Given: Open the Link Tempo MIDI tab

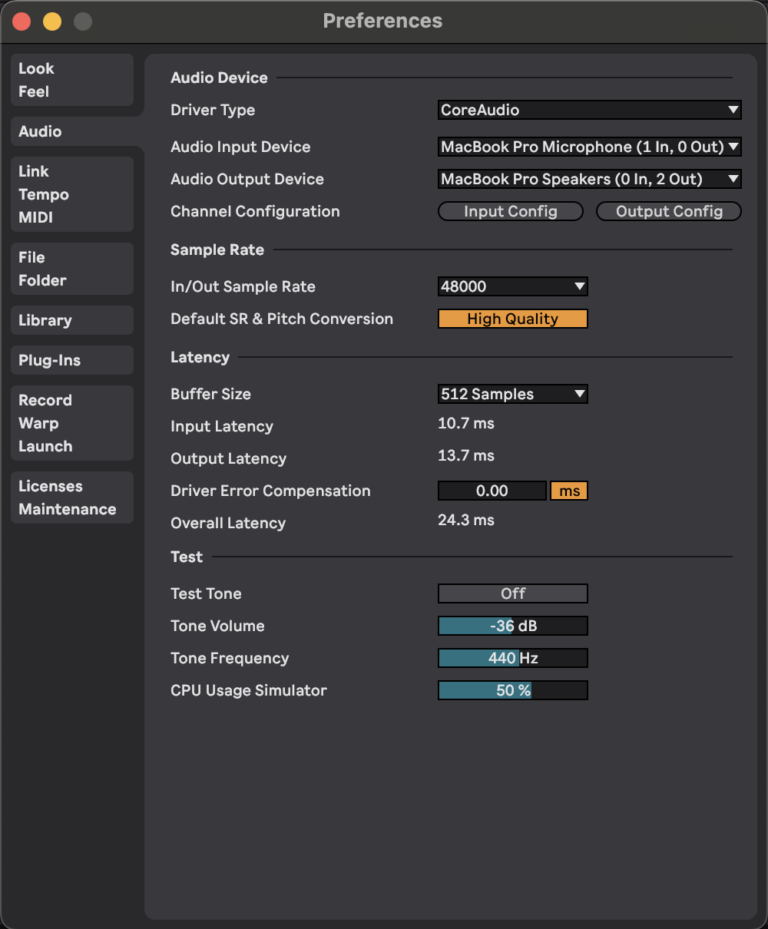Looking at the screenshot, I should click(71, 194).
